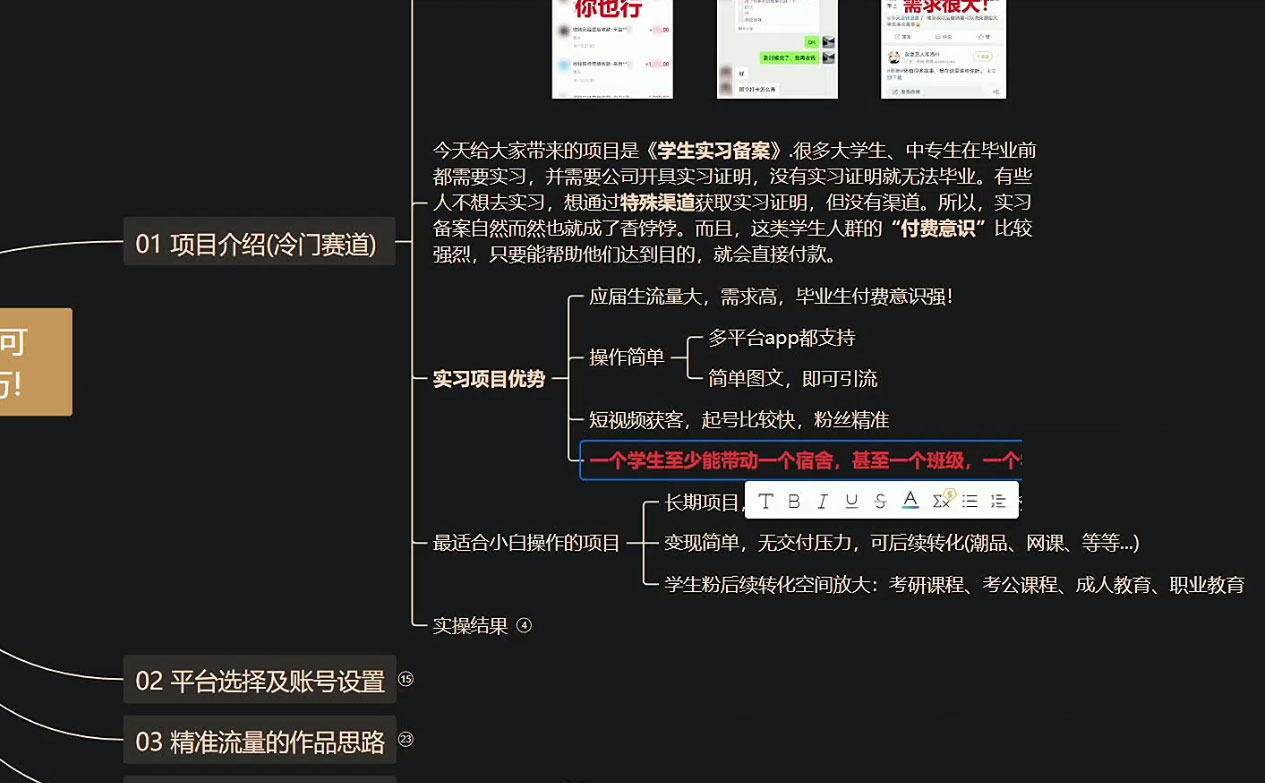This screenshot has height=783, width=1265.
Task: Toggle underline formatting
Action: [851, 501]
